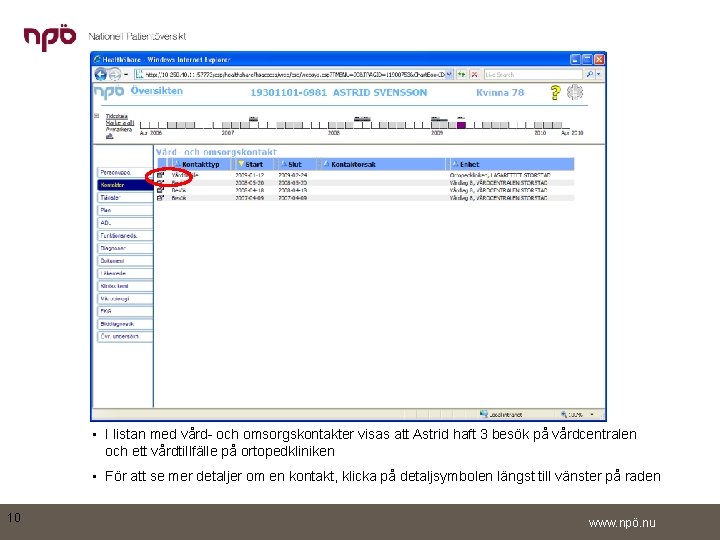This screenshot has width=720, height=540.
Task: Open the Klinisk kemi sidebar section
Action: (x=124, y=286)
